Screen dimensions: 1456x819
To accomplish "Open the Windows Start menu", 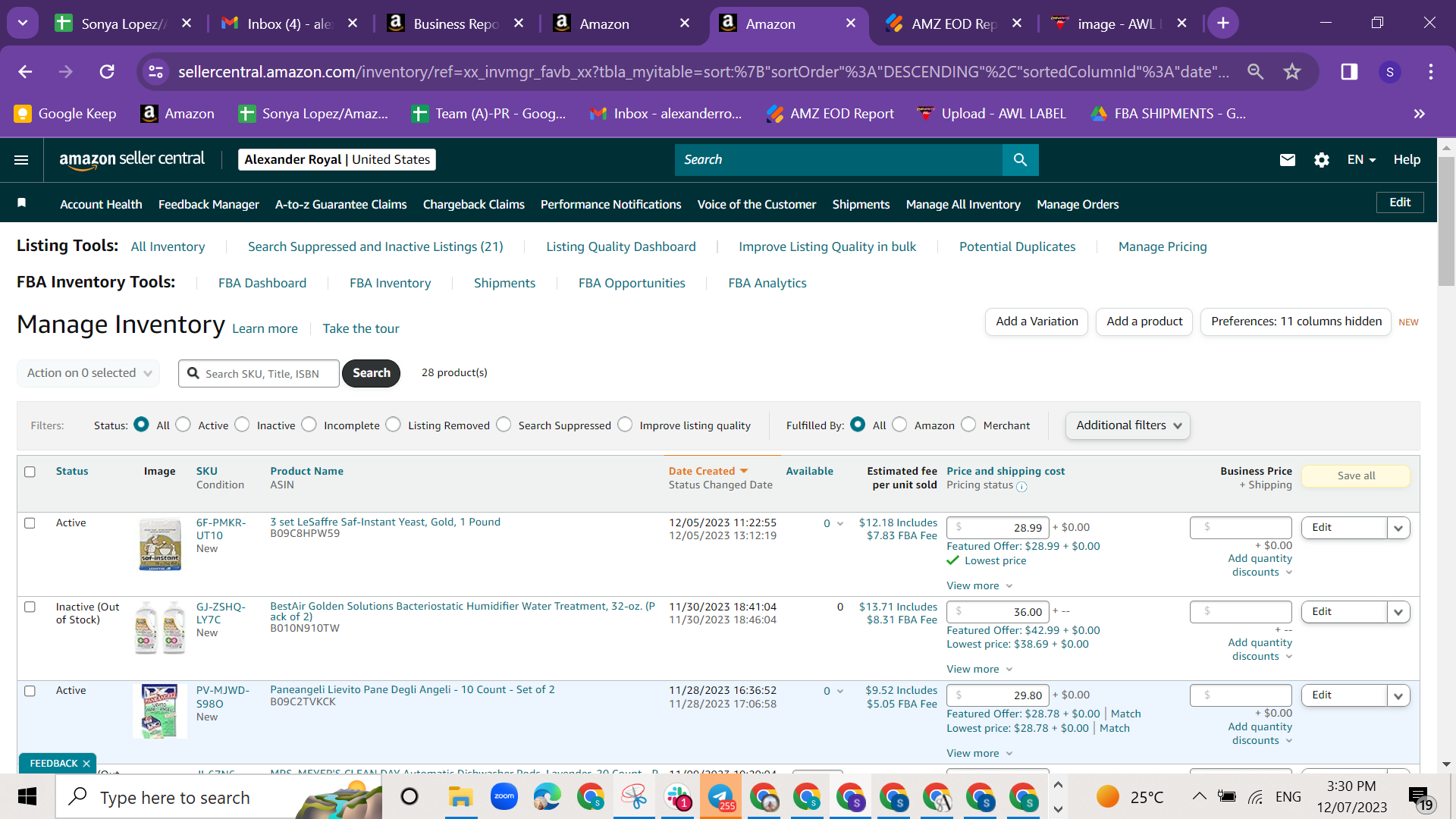I will [x=27, y=797].
